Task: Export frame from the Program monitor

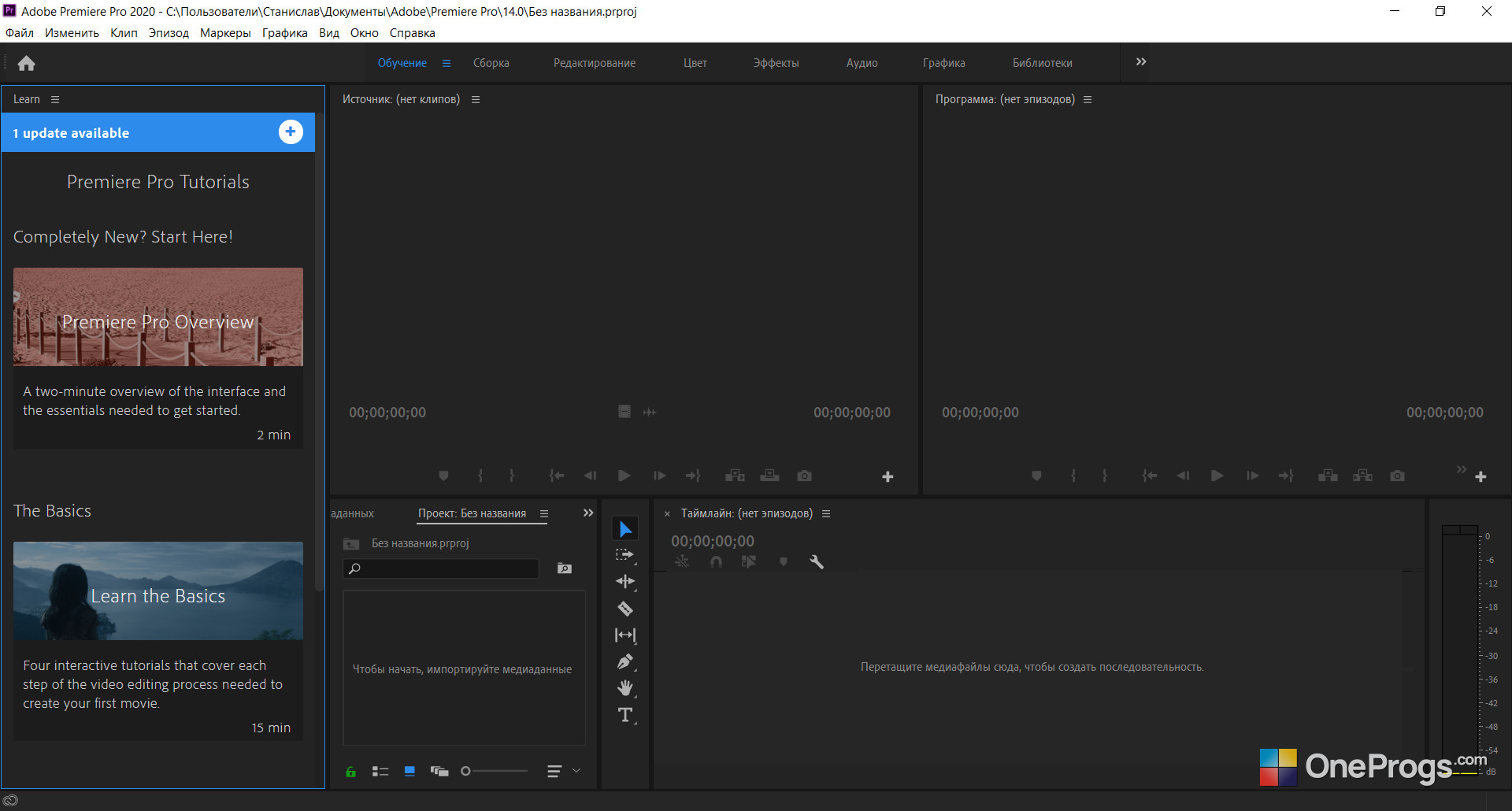Action: pyautogui.click(x=1397, y=476)
